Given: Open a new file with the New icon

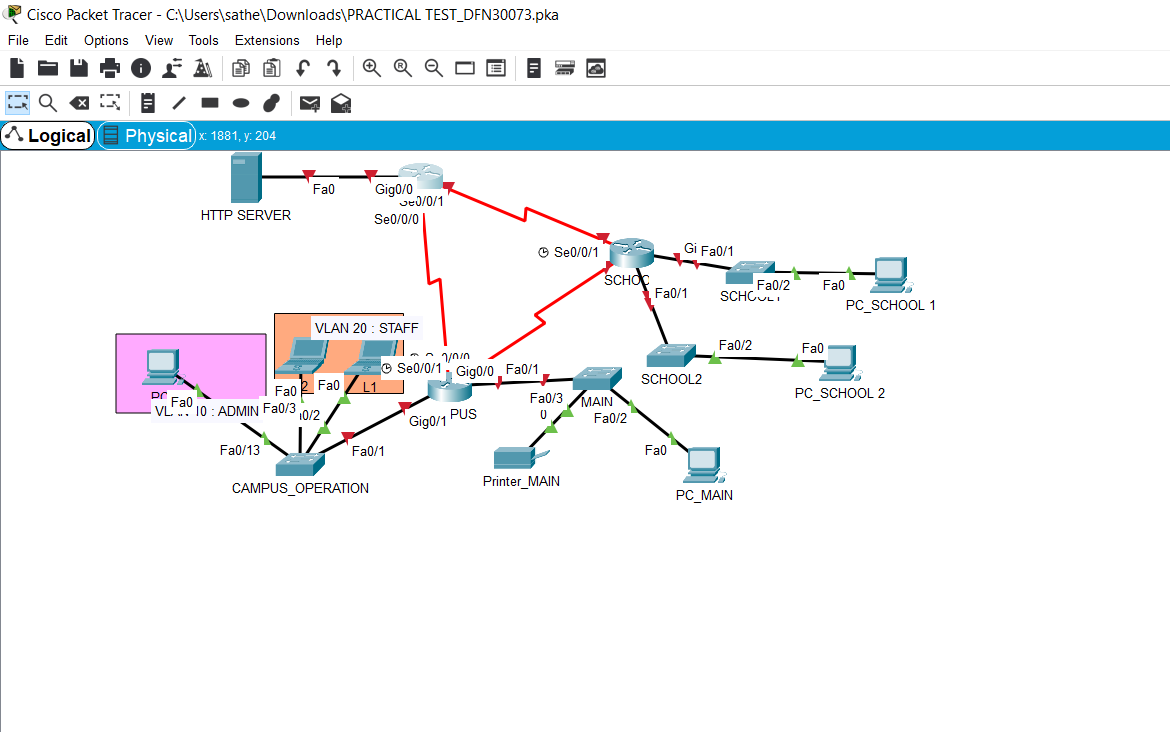Looking at the screenshot, I should click(16, 67).
